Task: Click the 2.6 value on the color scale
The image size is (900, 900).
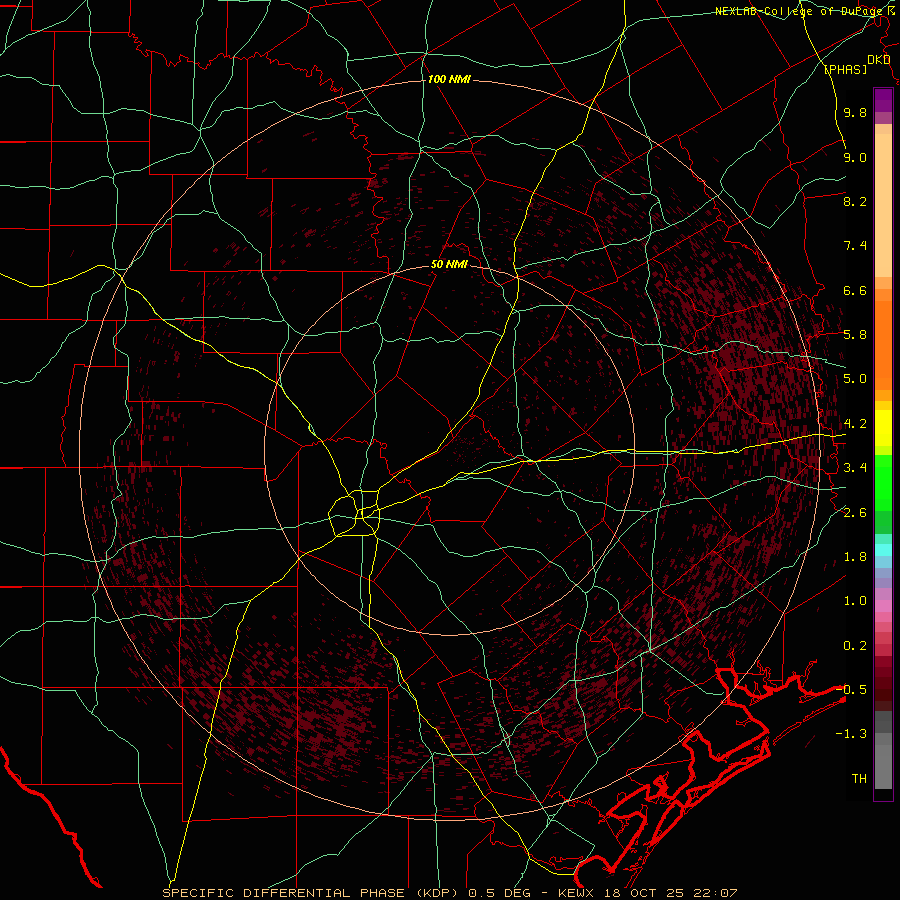Action: 855,513
